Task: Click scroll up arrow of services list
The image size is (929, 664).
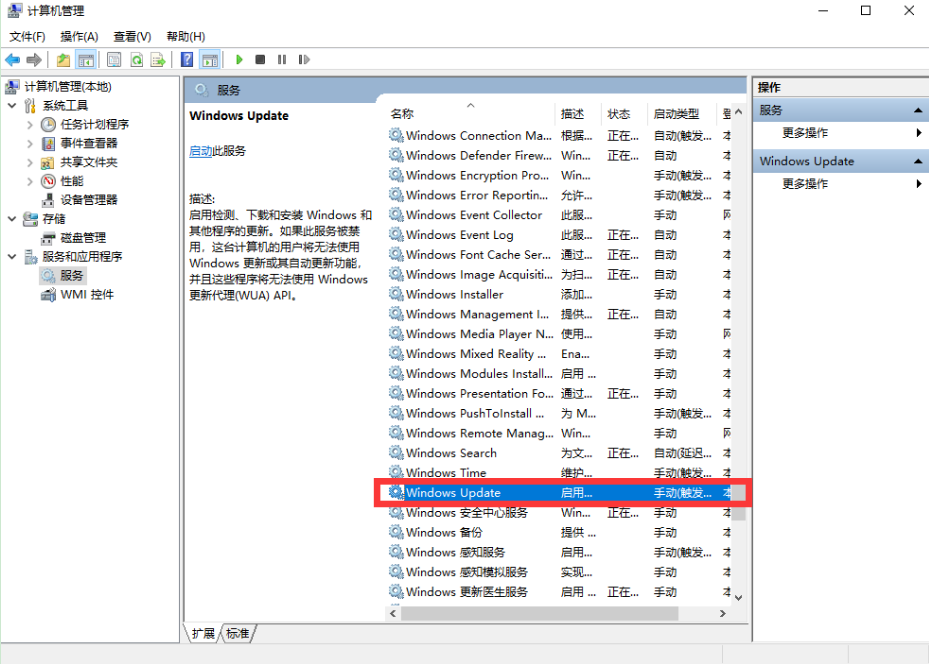Action: [738, 111]
